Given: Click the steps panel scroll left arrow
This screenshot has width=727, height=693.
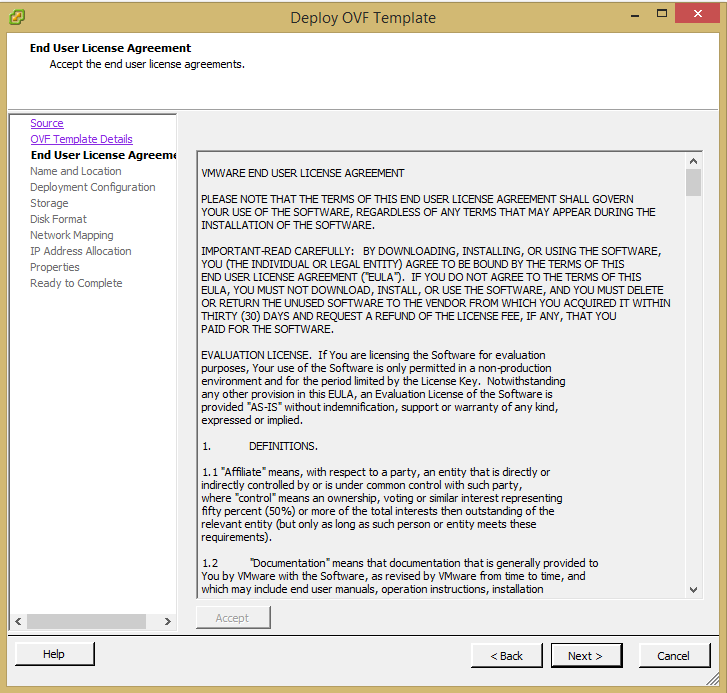Looking at the screenshot, I should click(18, 621).
